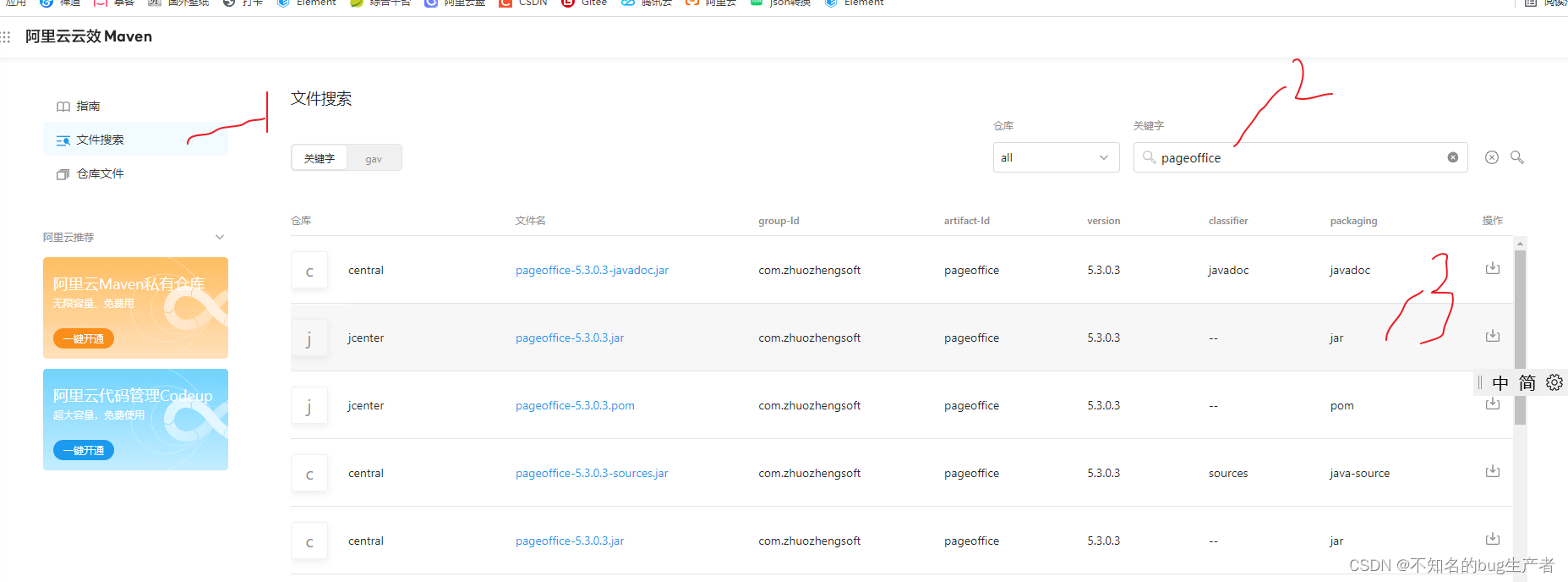Viewport: 1568px width, 582px height.
Task: Switch to the 关键字 search tab
Action: click(x=320, y=158)
